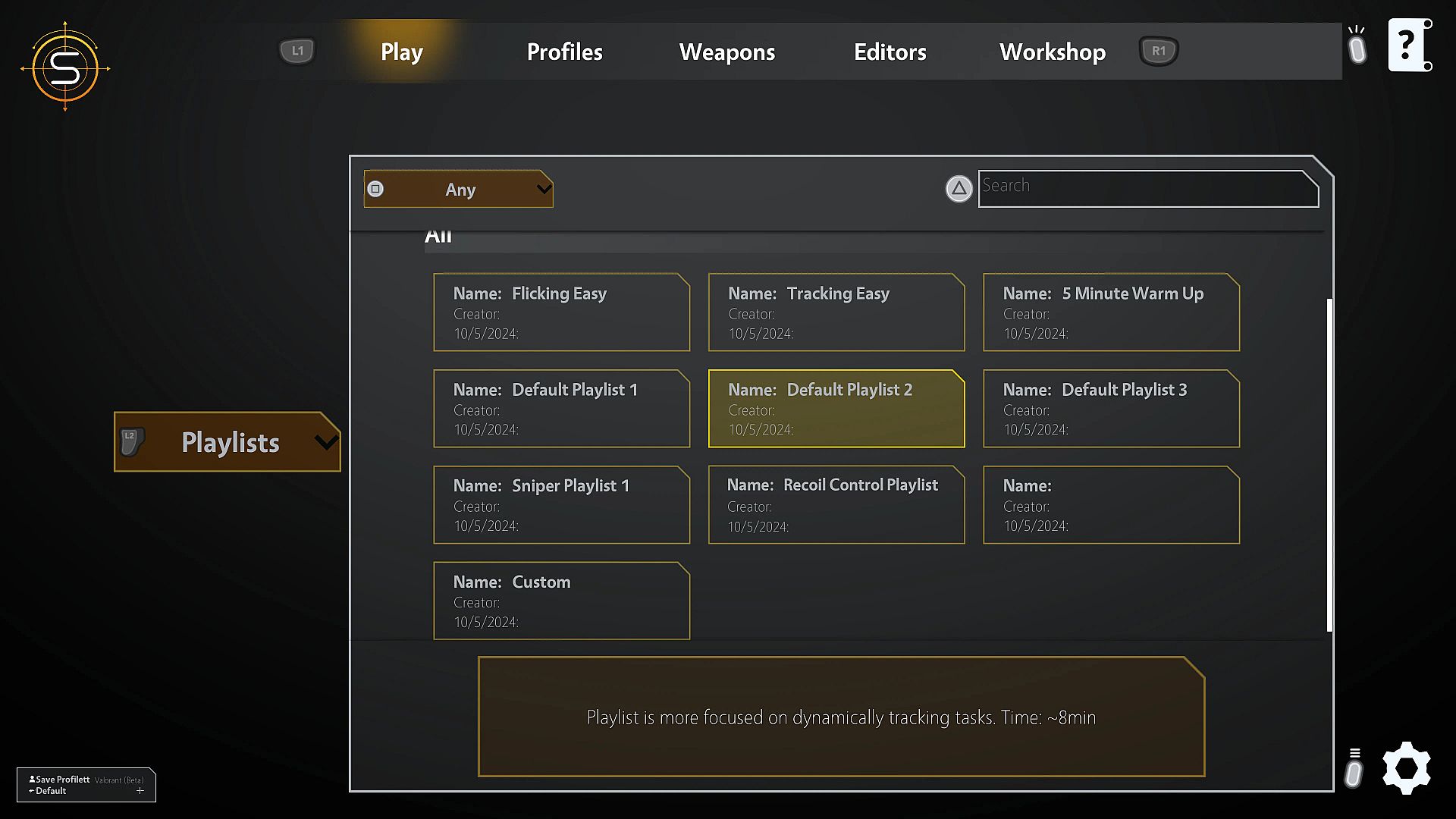Screen dimensions: 1456x819
Task: Open the Workshop tab
Action: [1052, 52]
